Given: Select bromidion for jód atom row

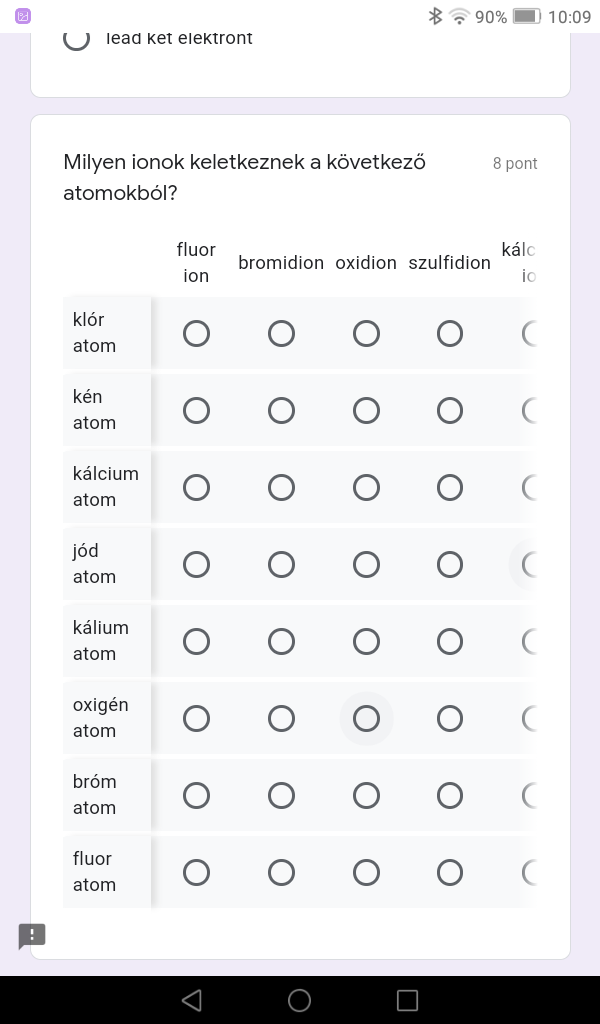Looking at the screenshot, I should click(281, 564).
